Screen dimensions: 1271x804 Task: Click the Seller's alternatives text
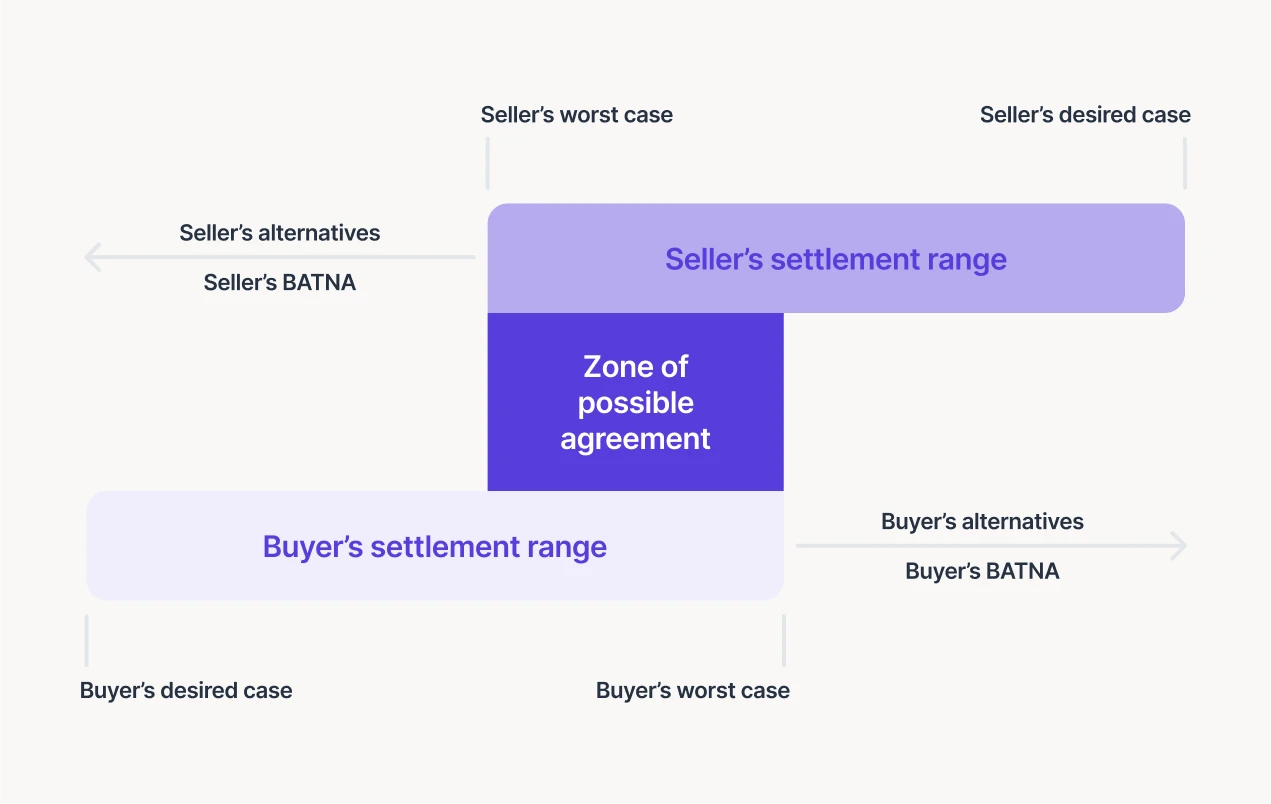pyautogui.click(x=280, y=233)
